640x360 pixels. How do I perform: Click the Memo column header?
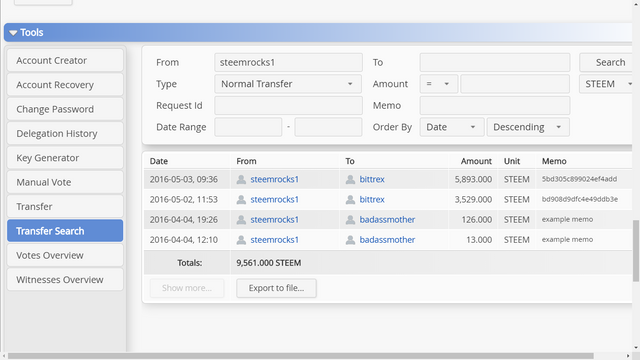coord(554,161)
